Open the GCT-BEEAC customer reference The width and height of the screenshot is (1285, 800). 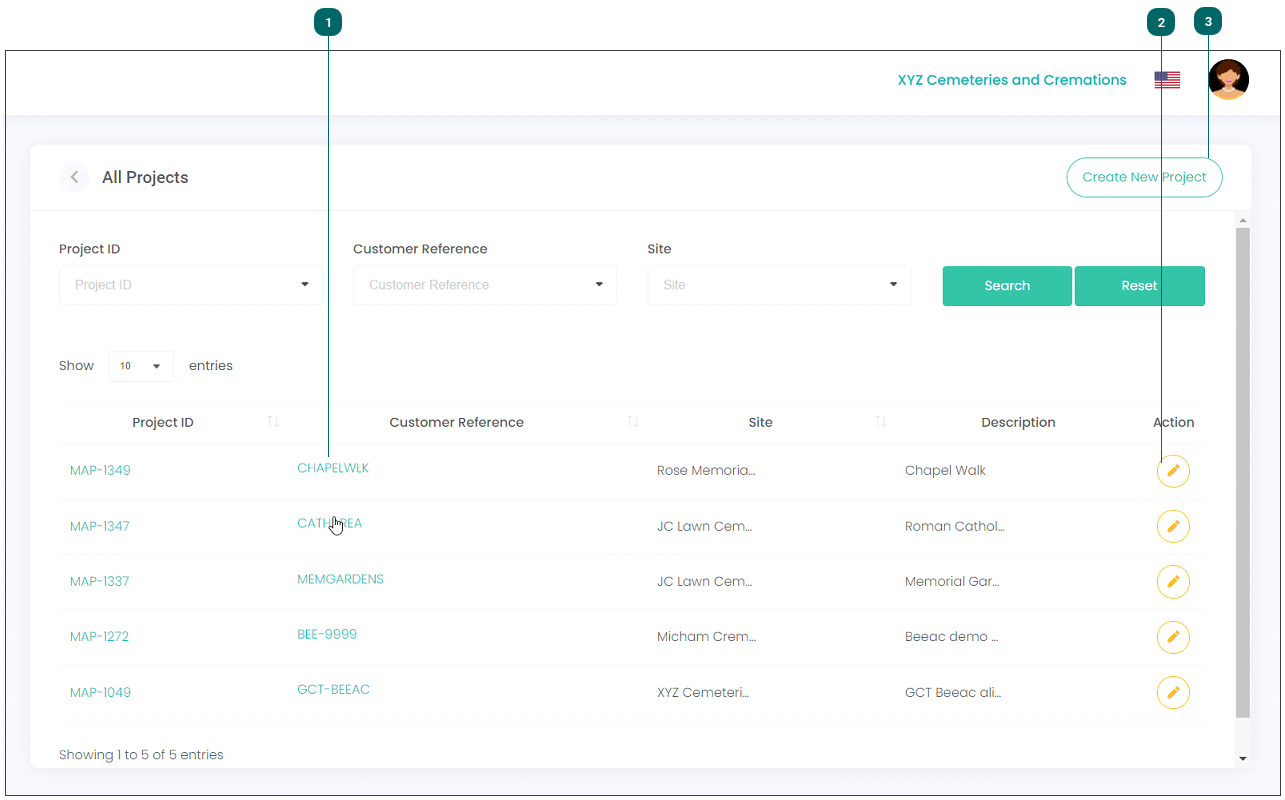(333, 690)
